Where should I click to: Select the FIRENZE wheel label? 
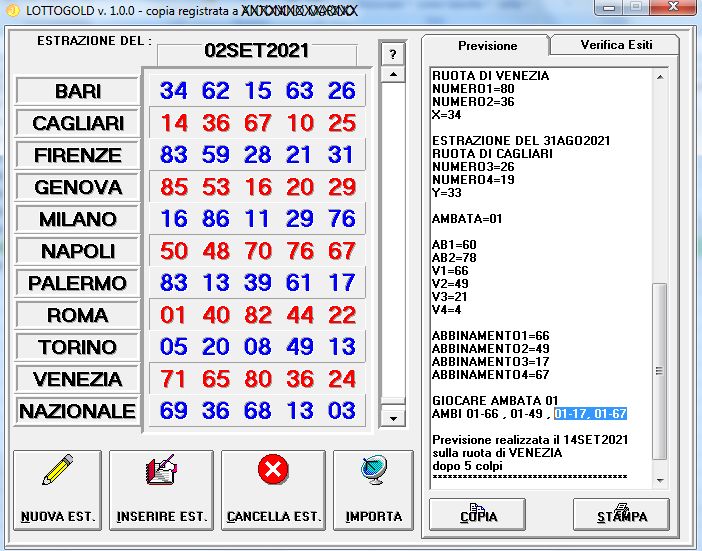[x=77, y=155]
